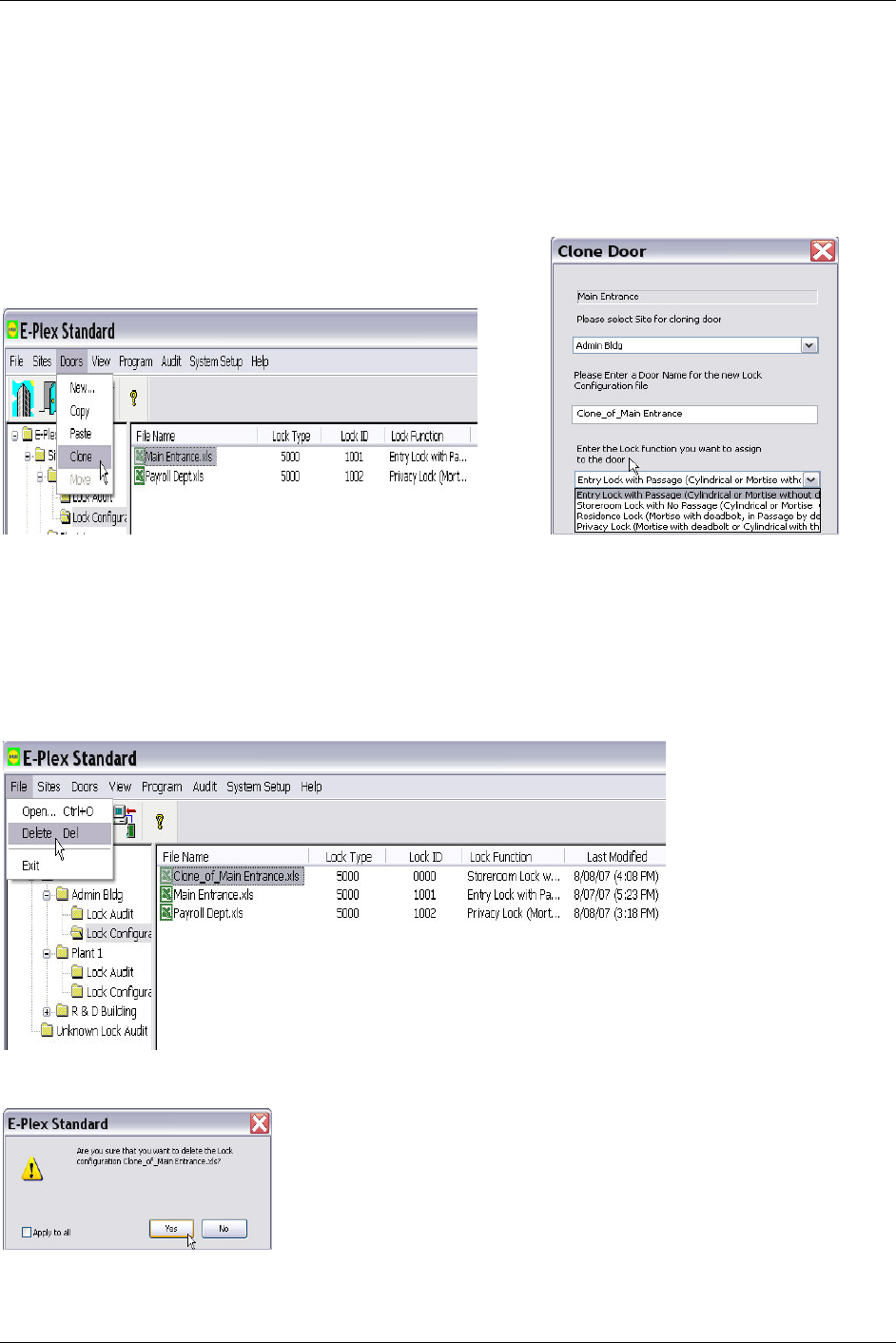This screenshot has height=1343, width=896.
Task: Open Program menu in upper E-Plex window
Action: [136, 361]
